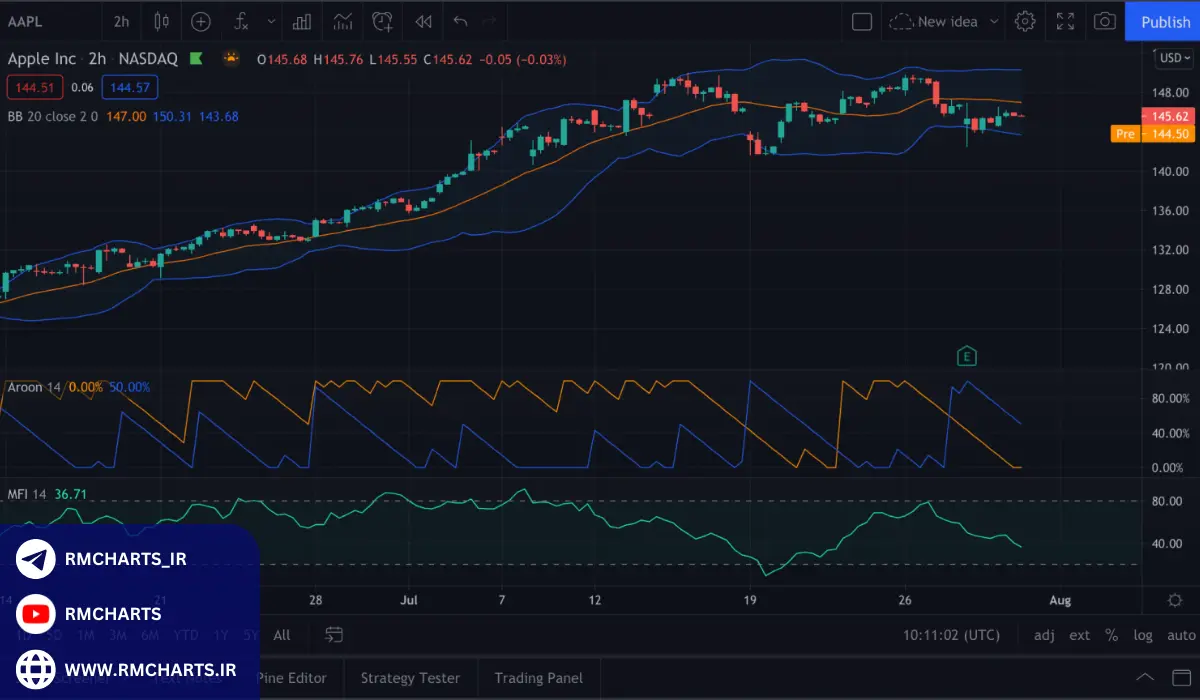The image size is (1200, 700).
Task: Open the Trading Panel tab
Action: [x=538, y=678]
